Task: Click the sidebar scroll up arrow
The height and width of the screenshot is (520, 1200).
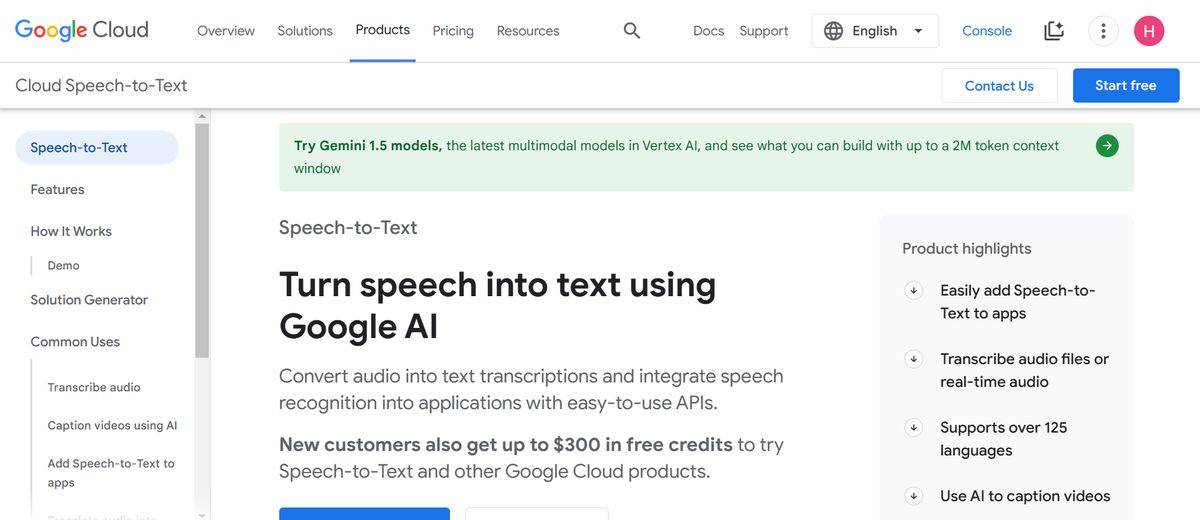Action: click(x=202, y=116)
